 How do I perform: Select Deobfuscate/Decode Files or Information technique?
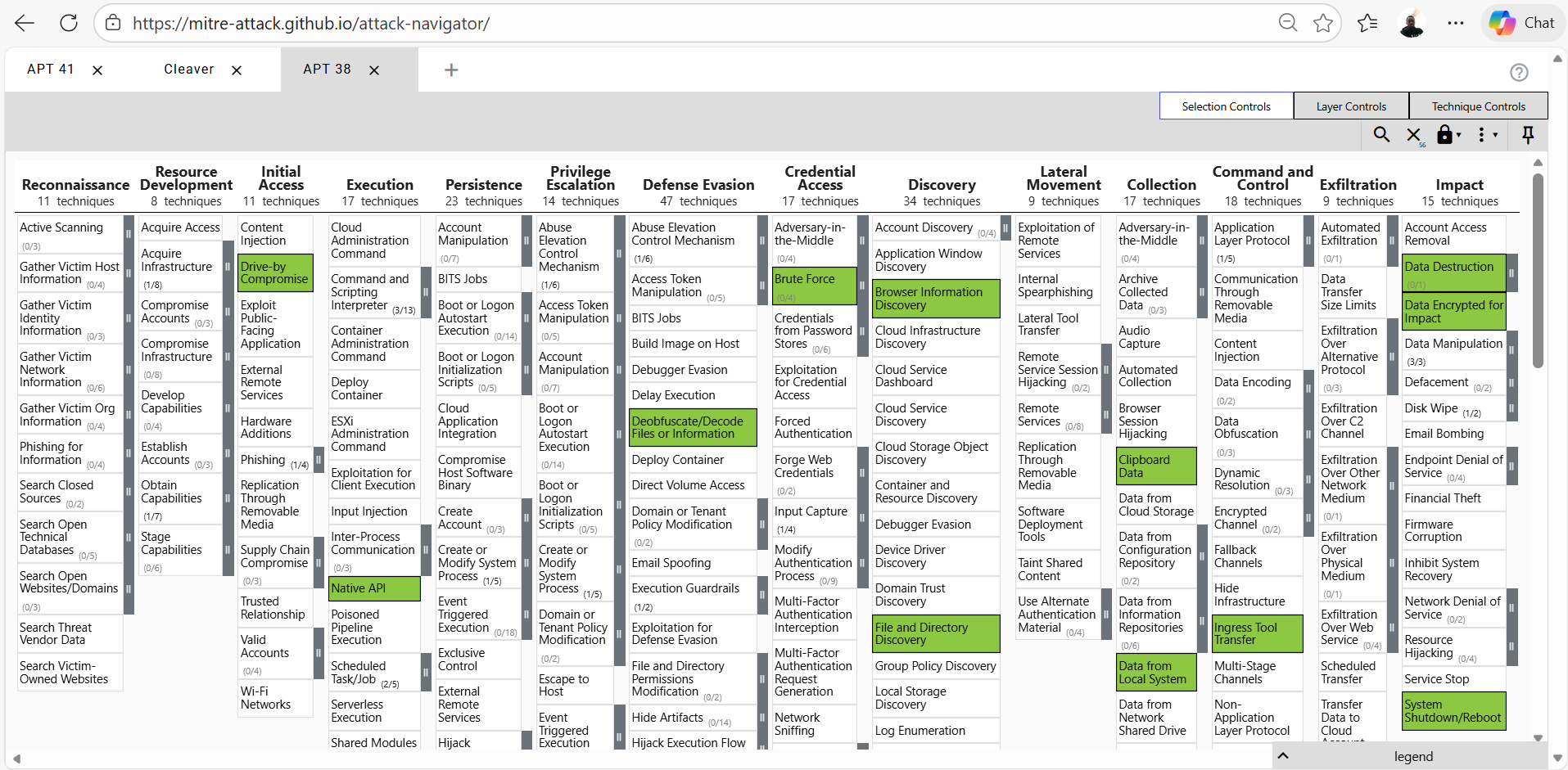693,427
